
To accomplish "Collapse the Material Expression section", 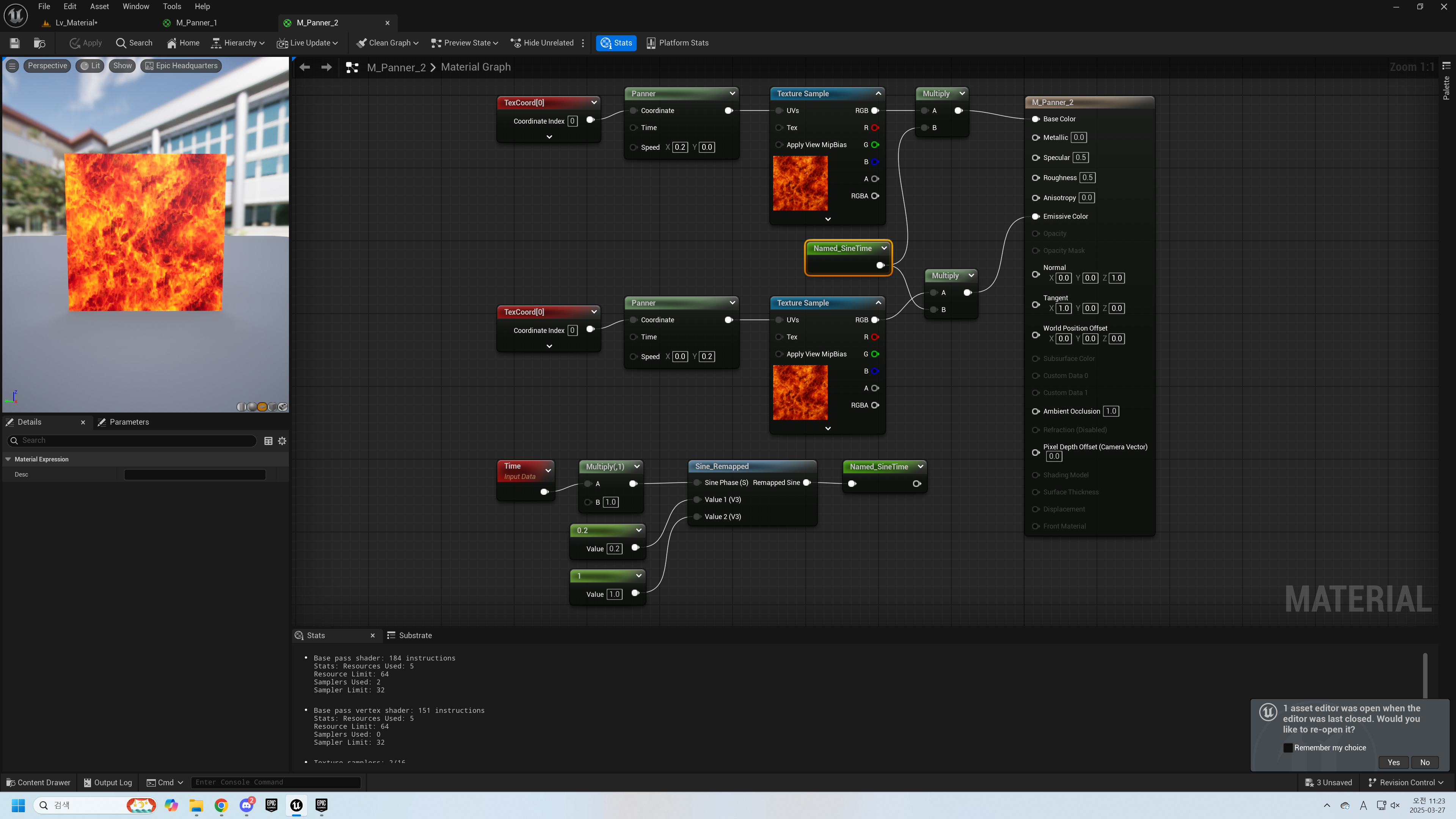I will click(x=8, y=459).
